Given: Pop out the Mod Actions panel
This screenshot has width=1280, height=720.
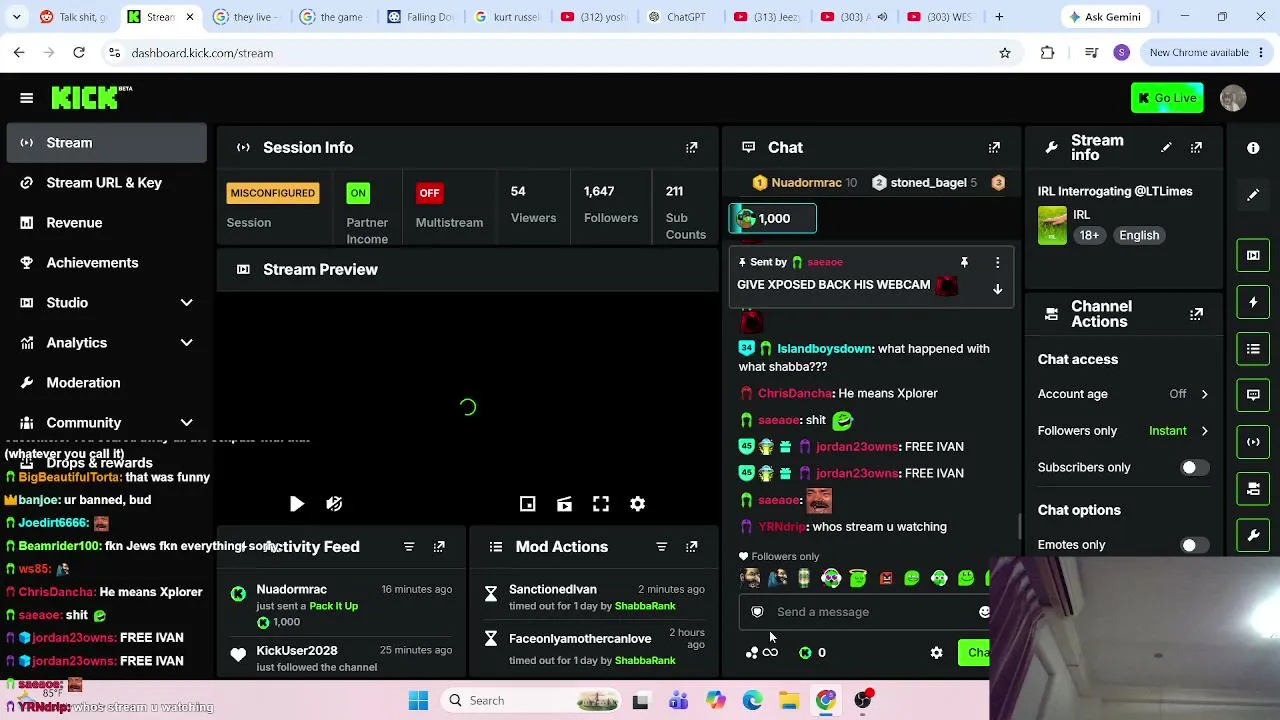Looking at the screenshot, I should click(x=691, y=547).
